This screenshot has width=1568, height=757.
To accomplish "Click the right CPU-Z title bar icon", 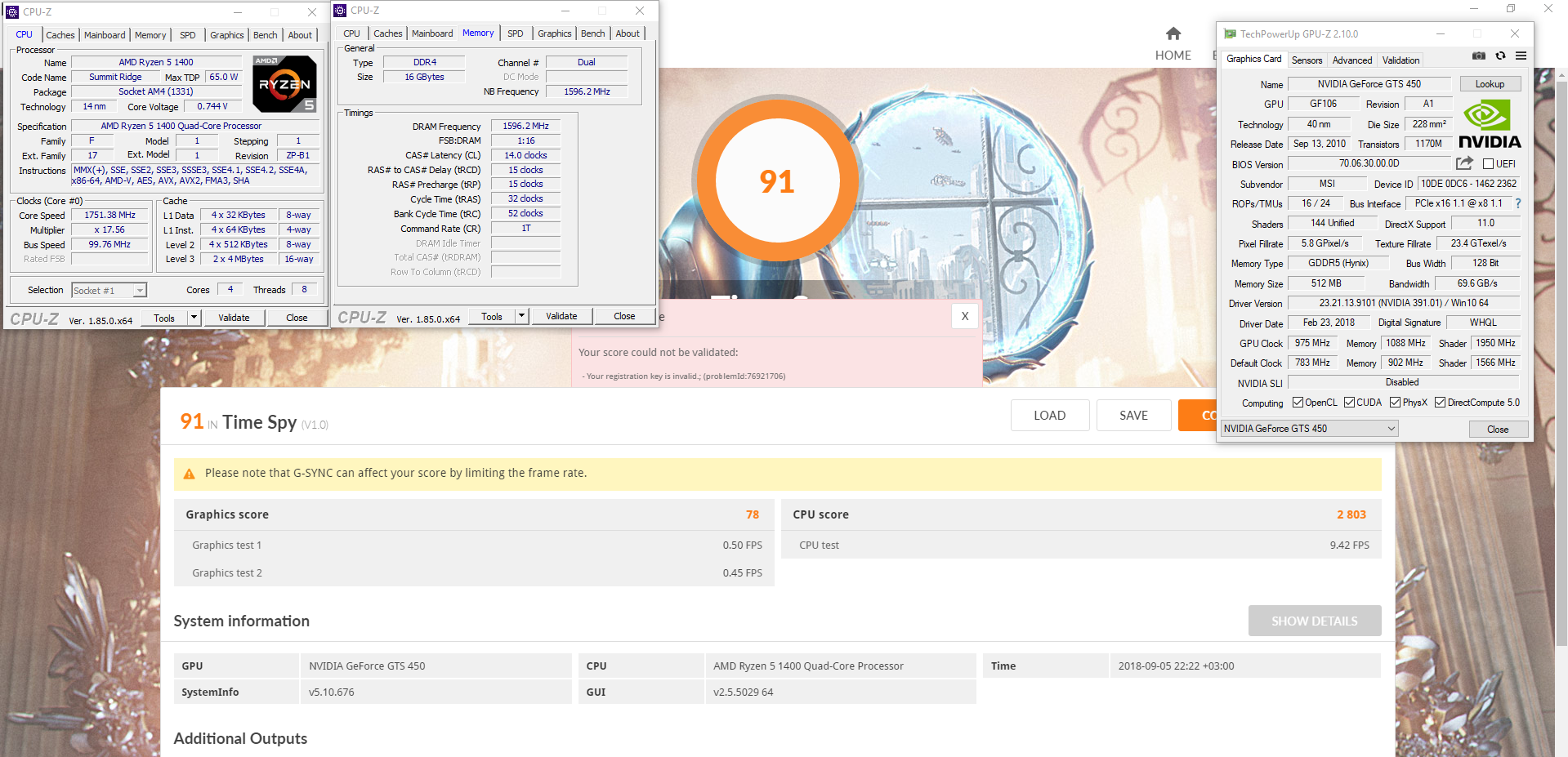I will point(341,11).
